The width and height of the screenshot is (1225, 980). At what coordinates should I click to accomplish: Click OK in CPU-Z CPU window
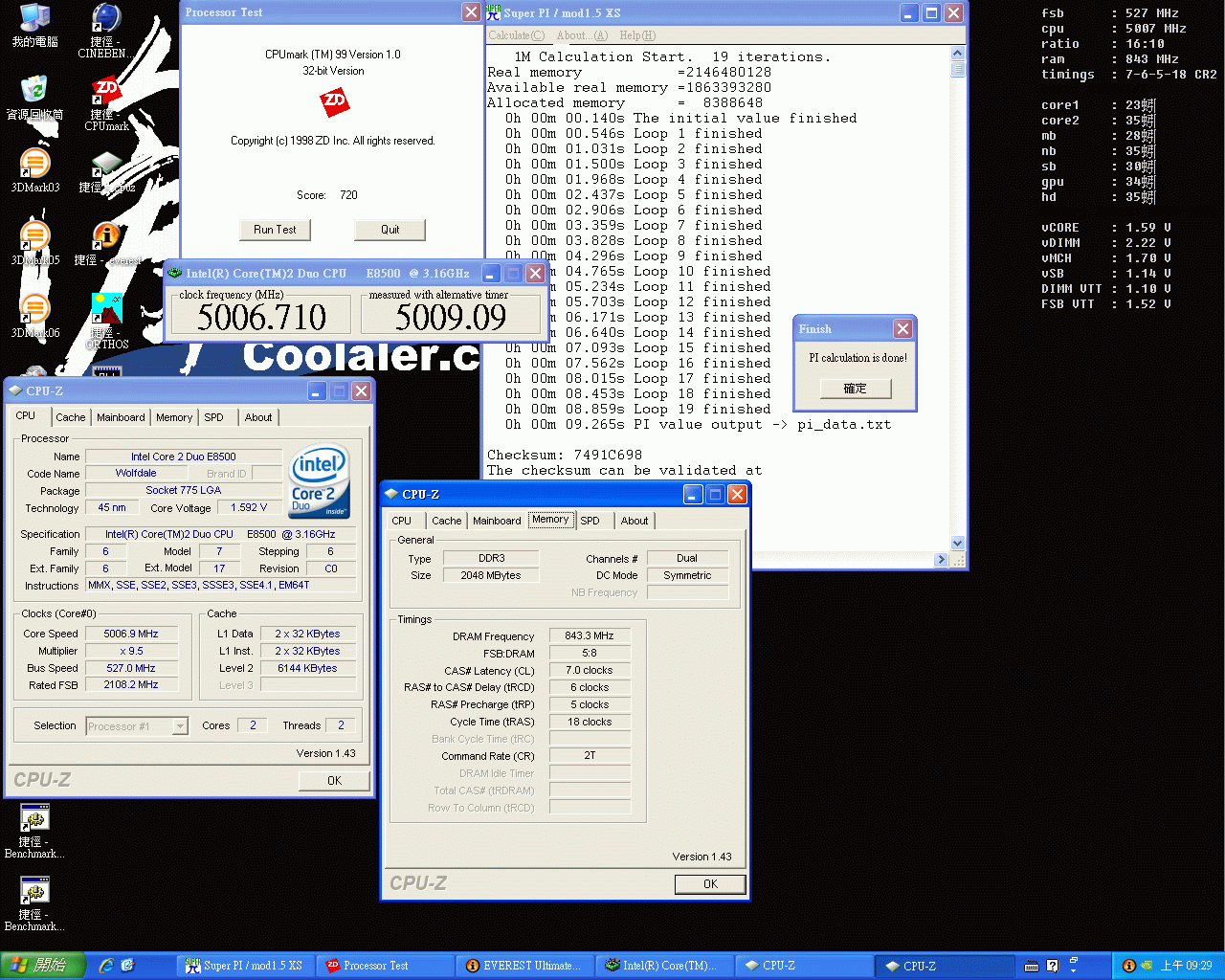click(334, 781)
